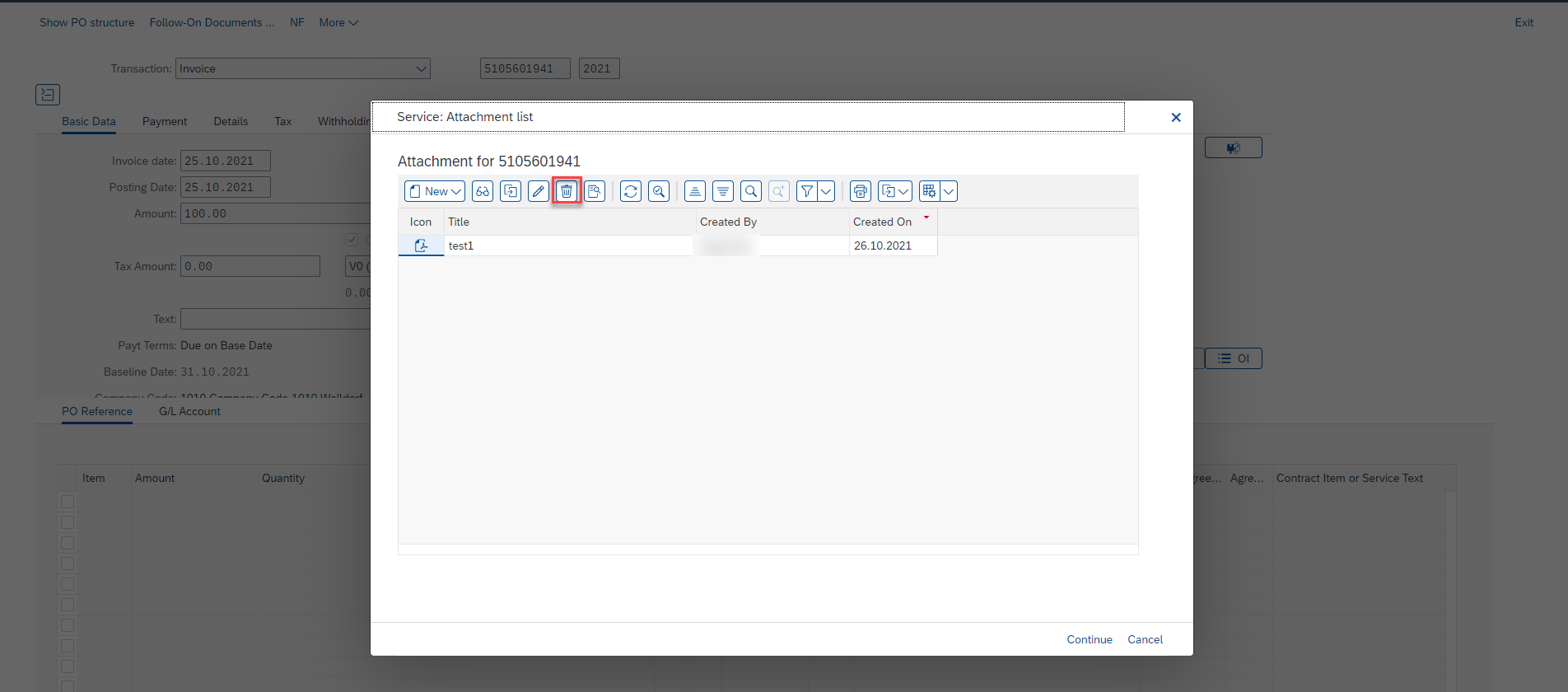Screen dimensions: 1568x692
Task: Click Exit at the top right
Action: coord(1524,22)
